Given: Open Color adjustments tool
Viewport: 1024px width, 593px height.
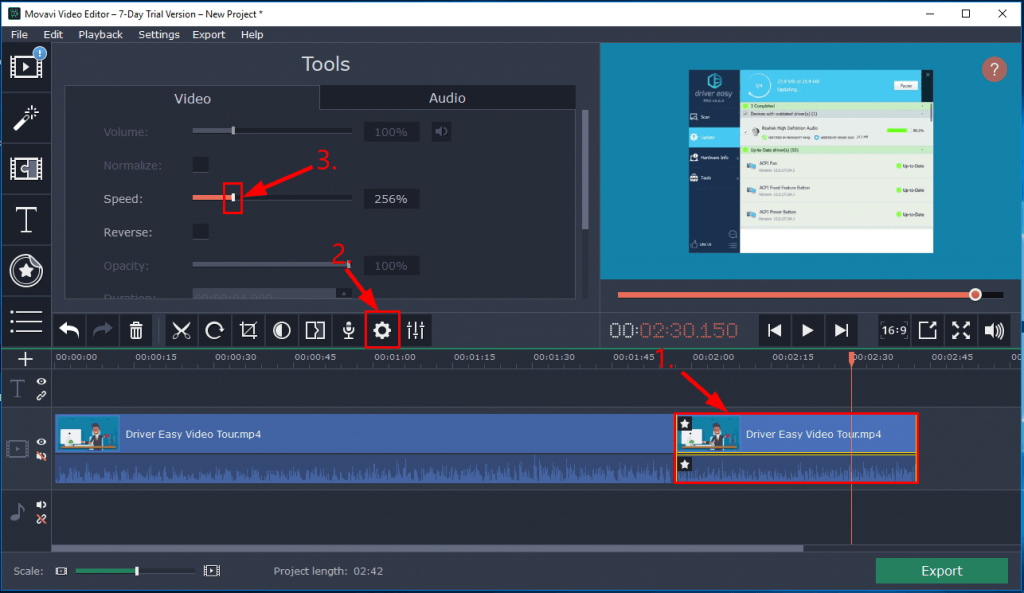Looking at the screenshot, I should pyautogui.click(x=281, y=330).
